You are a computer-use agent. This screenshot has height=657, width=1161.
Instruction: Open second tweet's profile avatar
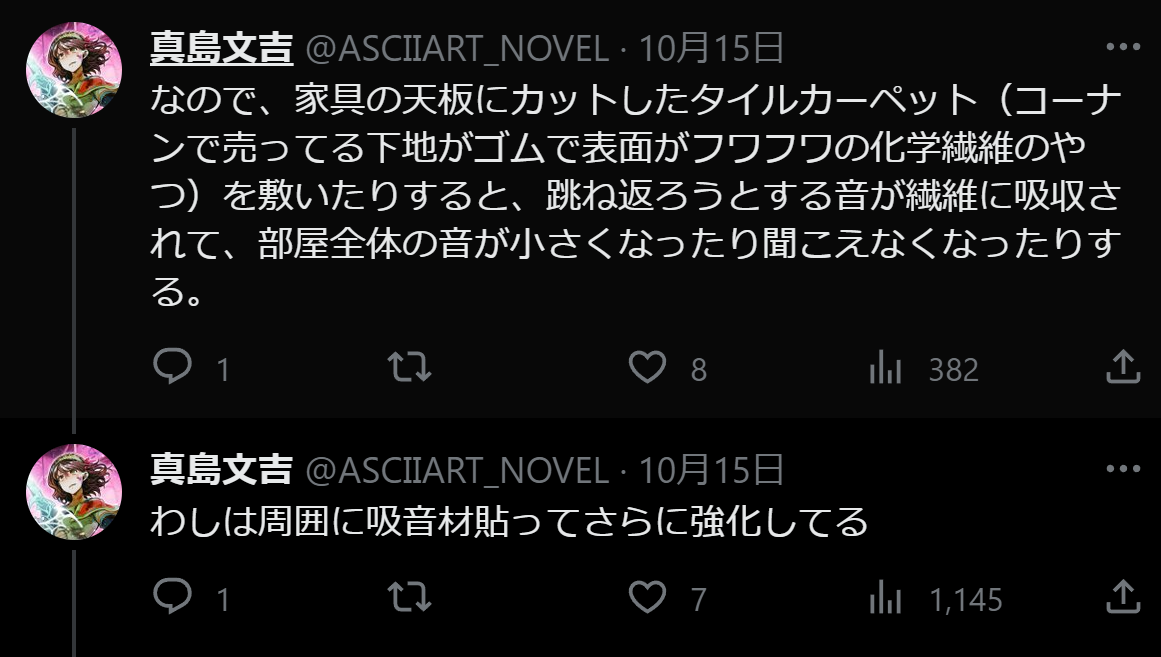click(74, 492)
